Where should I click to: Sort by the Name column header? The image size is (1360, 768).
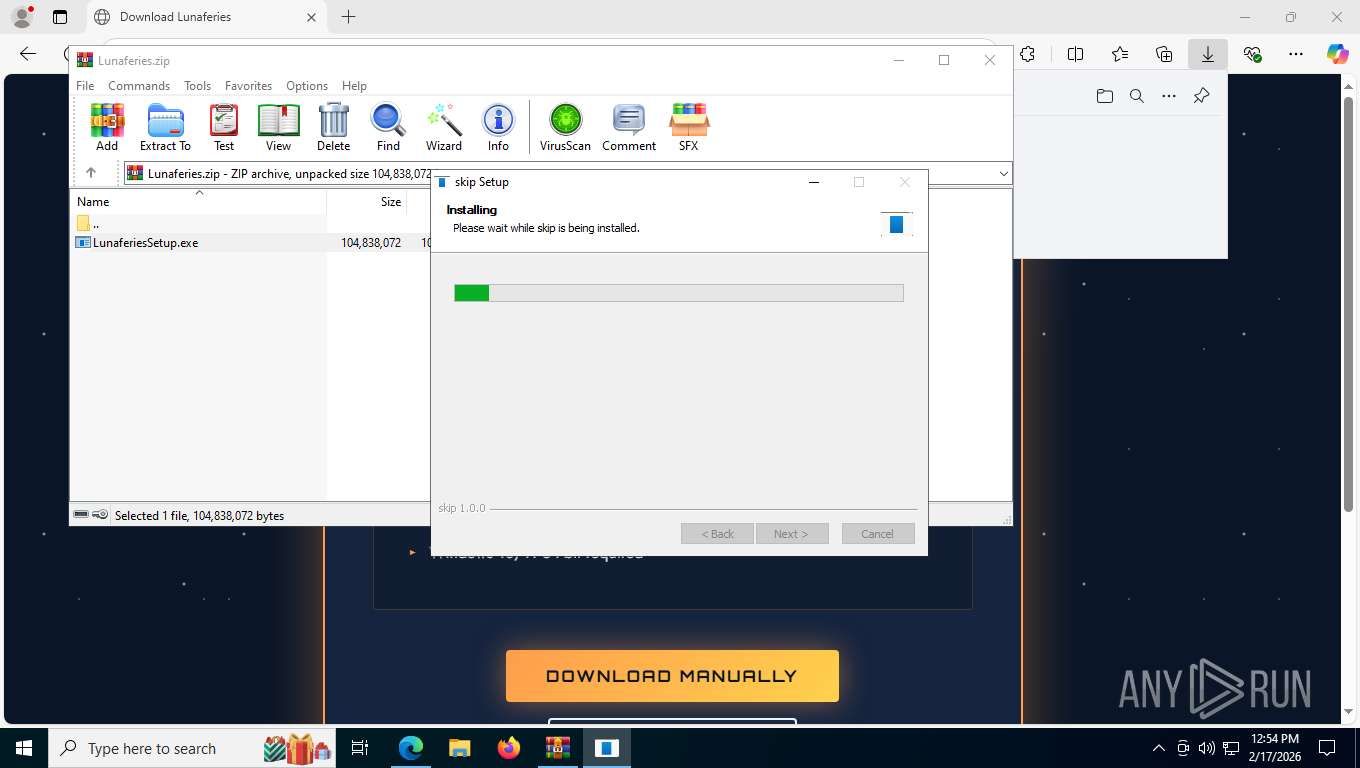tap(198, 201)
